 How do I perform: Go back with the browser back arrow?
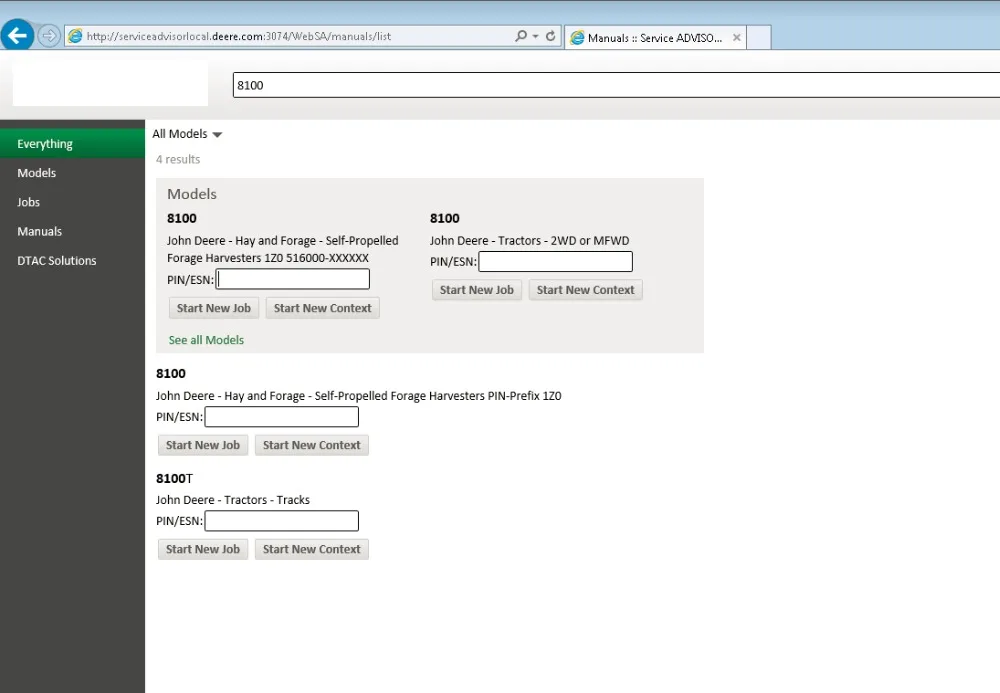pyautogui.click(x=17, y=35)
